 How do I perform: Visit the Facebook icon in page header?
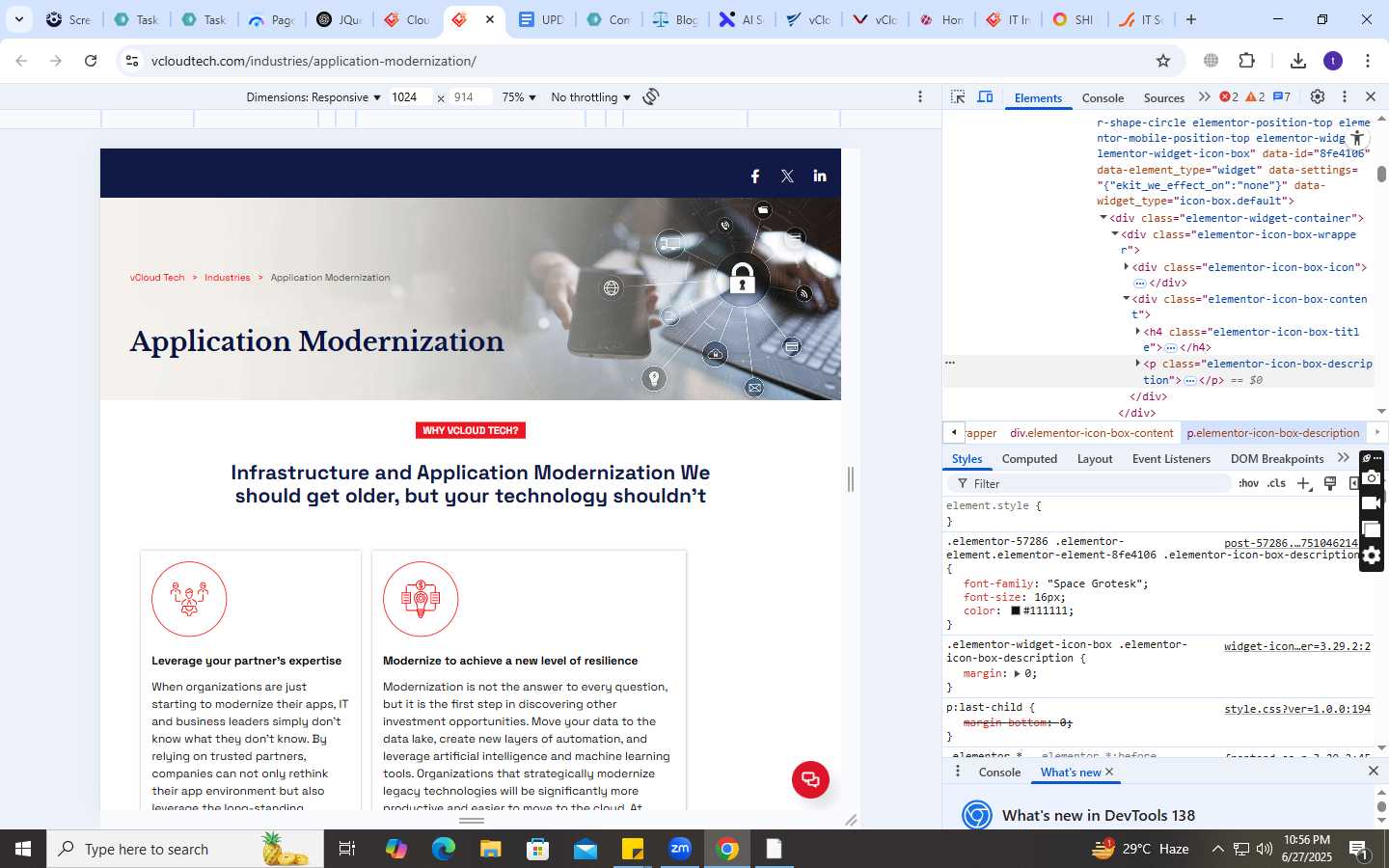[x=755, y=176]
